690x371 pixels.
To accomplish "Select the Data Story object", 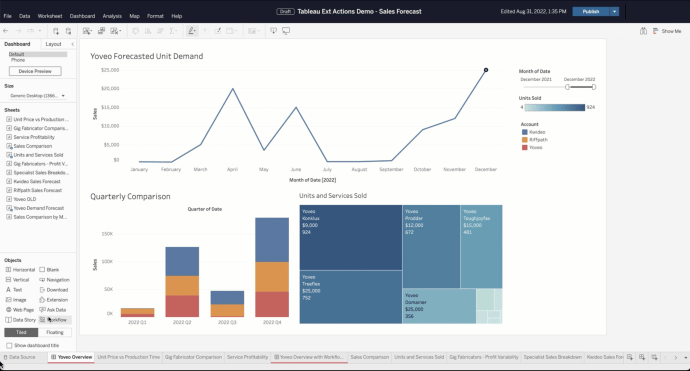I will pyautogui.click(x=20, y=320).
